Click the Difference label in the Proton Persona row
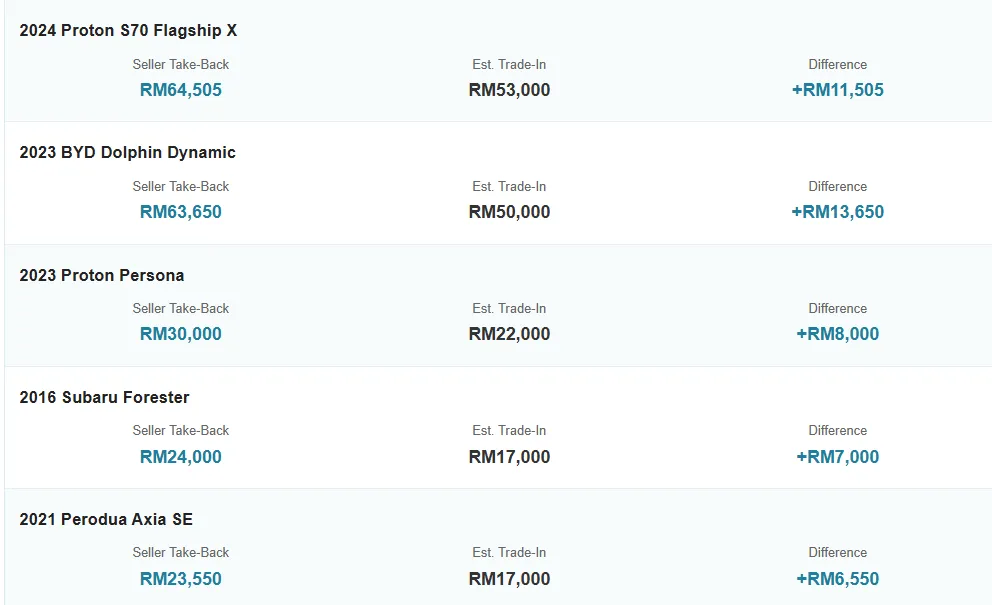Screen dimensions: 992x605 coord(838,309)
